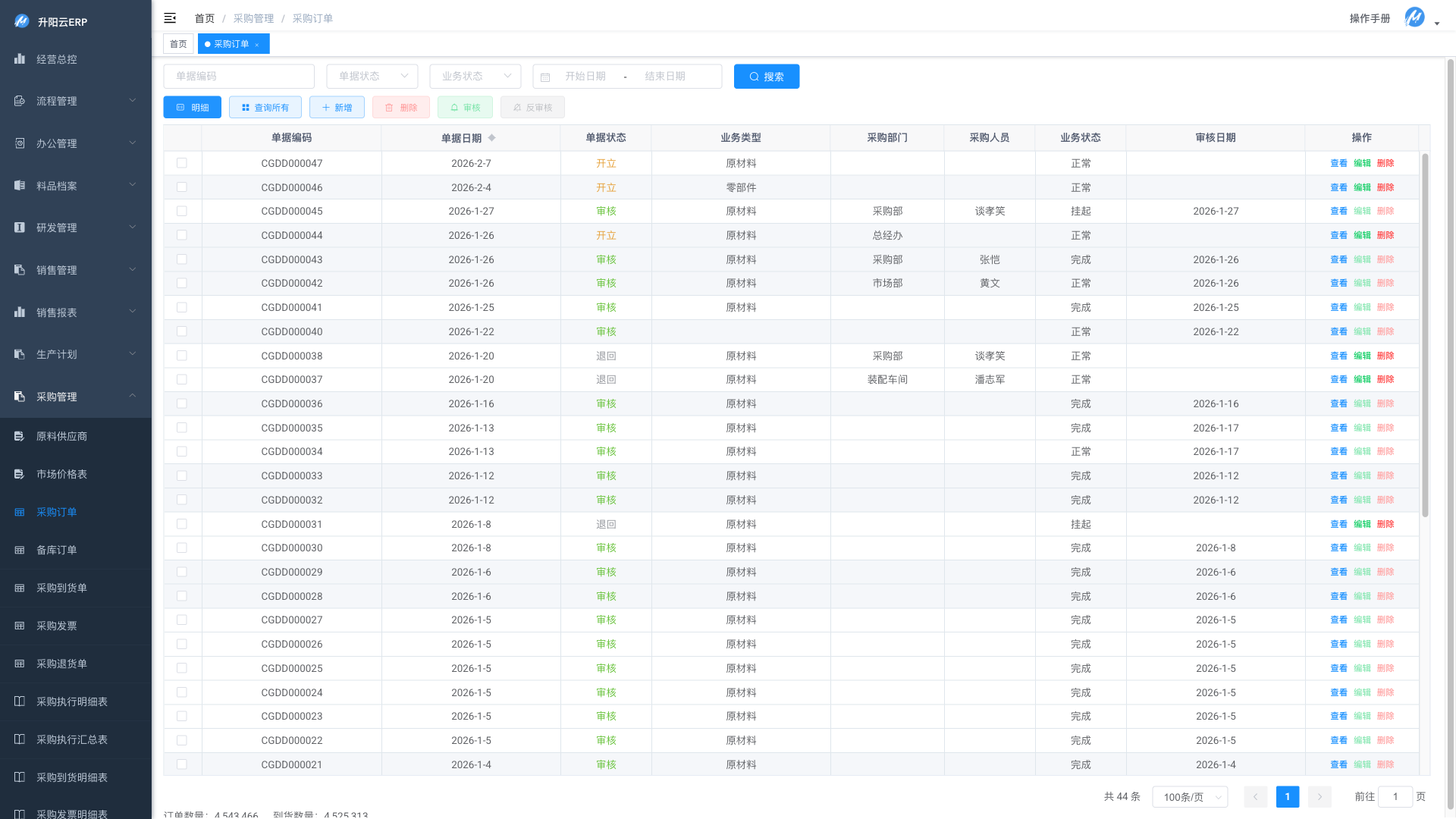
Task: Sort by the 单据日期 column sort icon
Action: coord(491,138)
